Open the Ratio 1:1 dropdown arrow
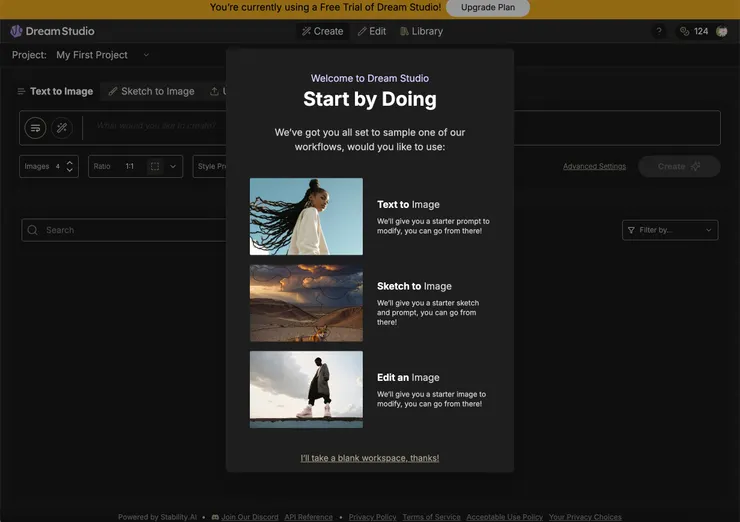740x522 pixels. [x=173, y=166]
